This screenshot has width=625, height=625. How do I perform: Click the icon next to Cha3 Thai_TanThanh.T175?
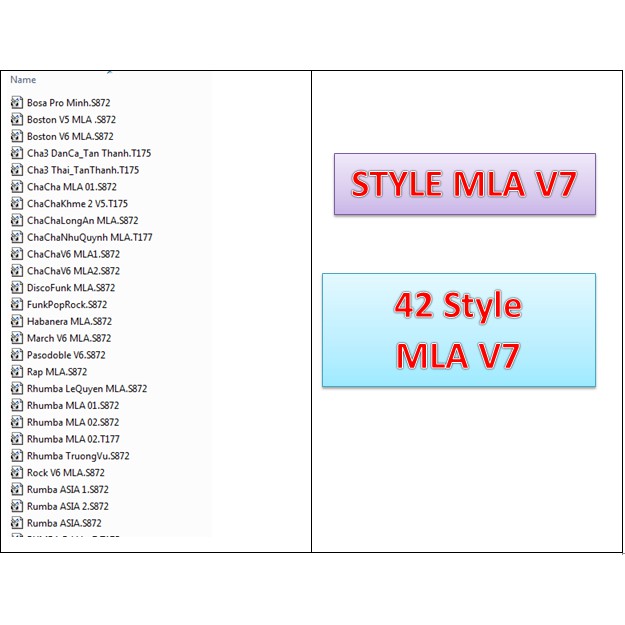tap(17, 169)
